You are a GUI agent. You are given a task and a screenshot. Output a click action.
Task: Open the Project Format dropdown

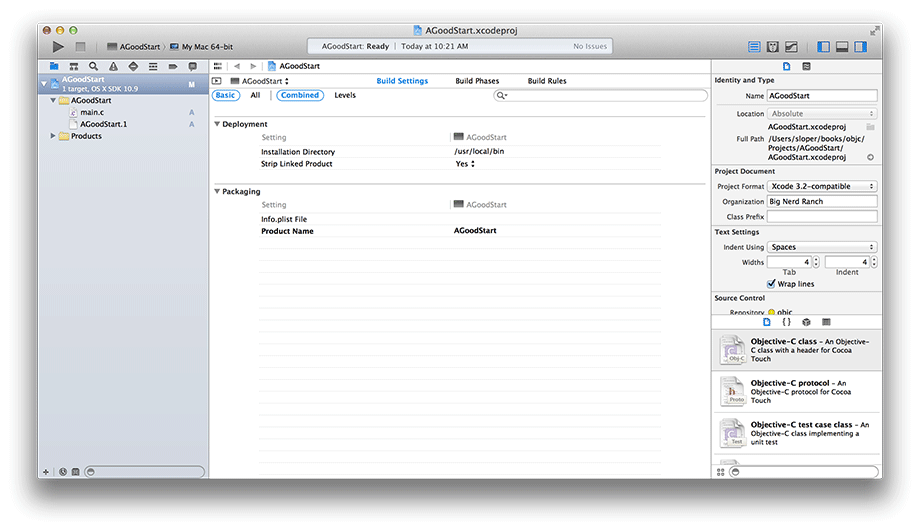tap(822, 186)
